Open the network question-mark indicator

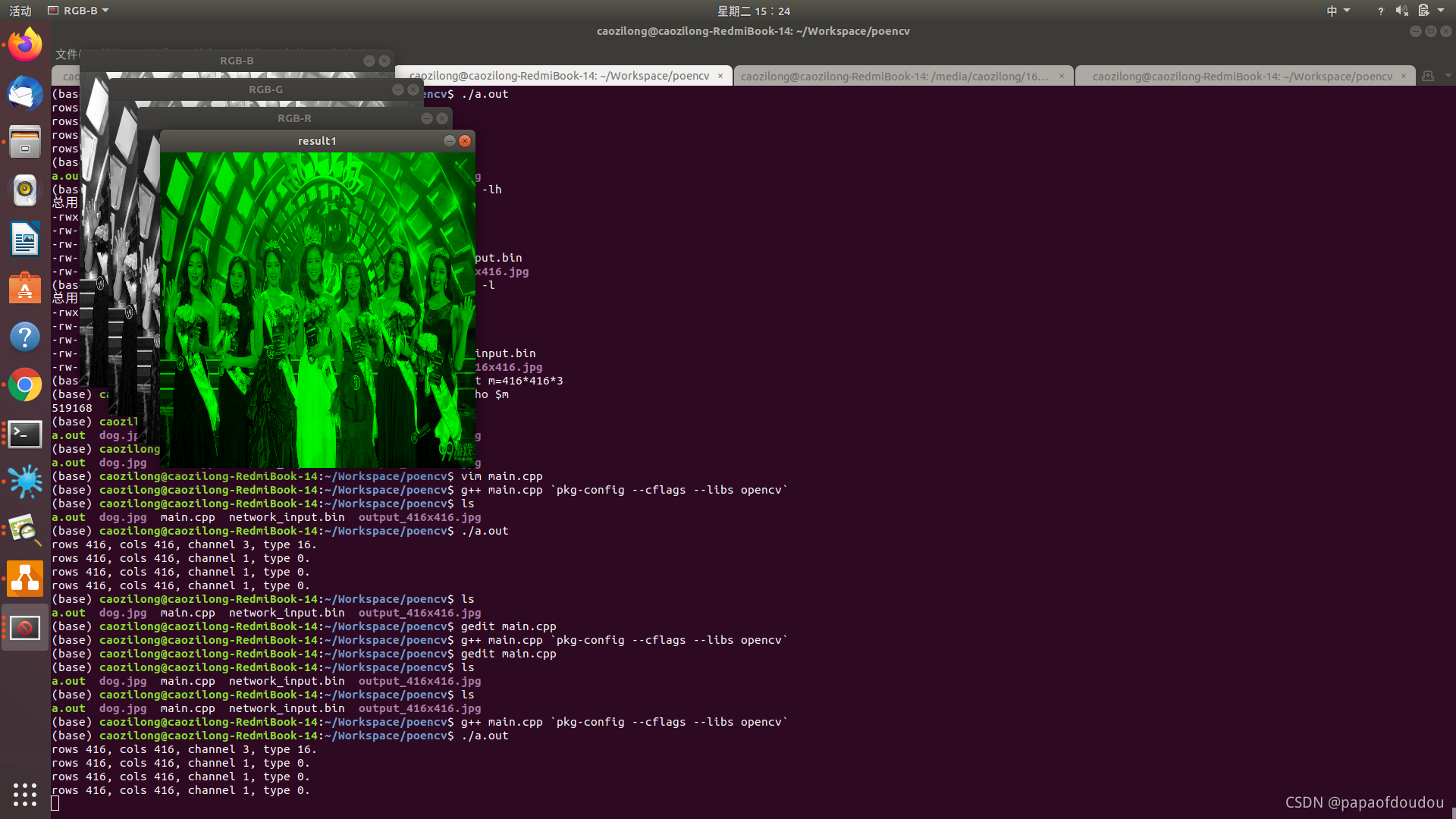pos(1380,11)
